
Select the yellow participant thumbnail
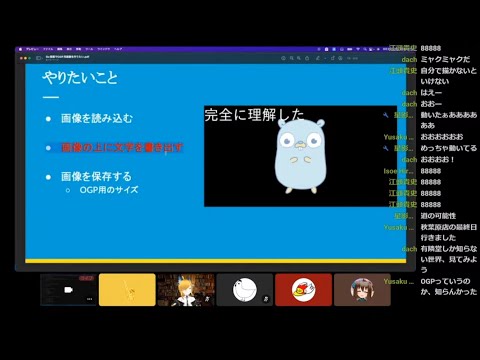pyautogui.click(x=127, y=290)
